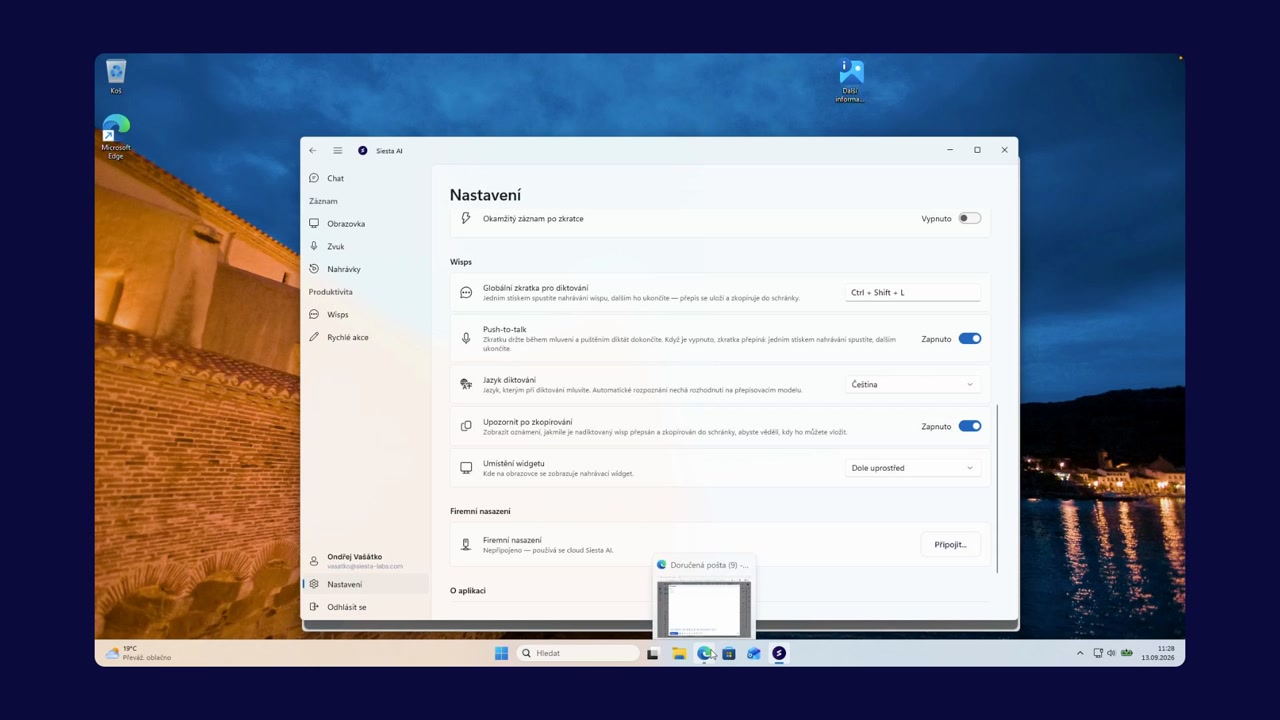
Task: Open Nahrávky recordings history icon
Action: coord(314,269)
